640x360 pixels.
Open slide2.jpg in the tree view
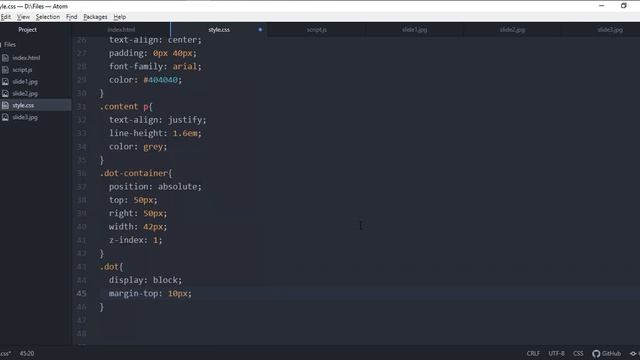(x=25, y=93)
